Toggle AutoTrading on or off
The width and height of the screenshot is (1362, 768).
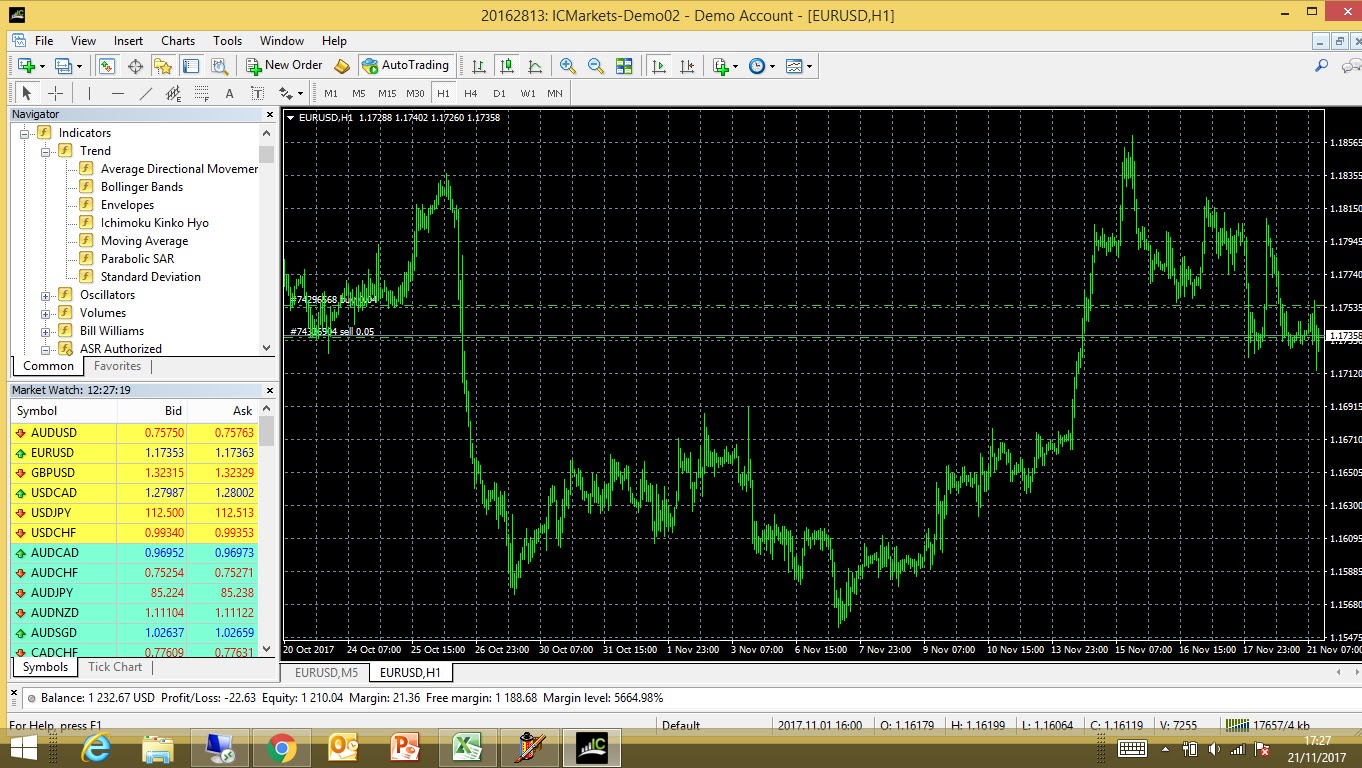(x=405, y=65)
